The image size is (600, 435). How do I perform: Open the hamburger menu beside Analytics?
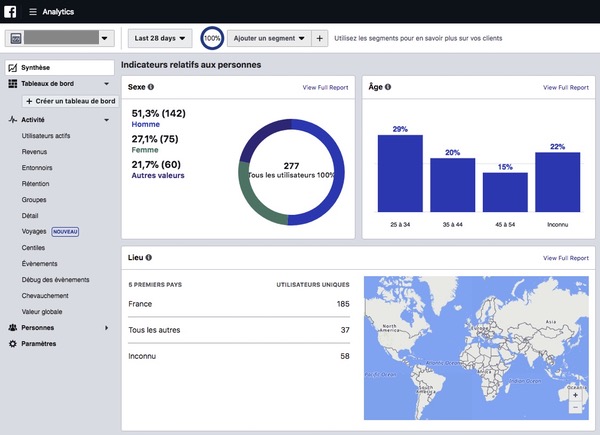[x=33, y=11]
